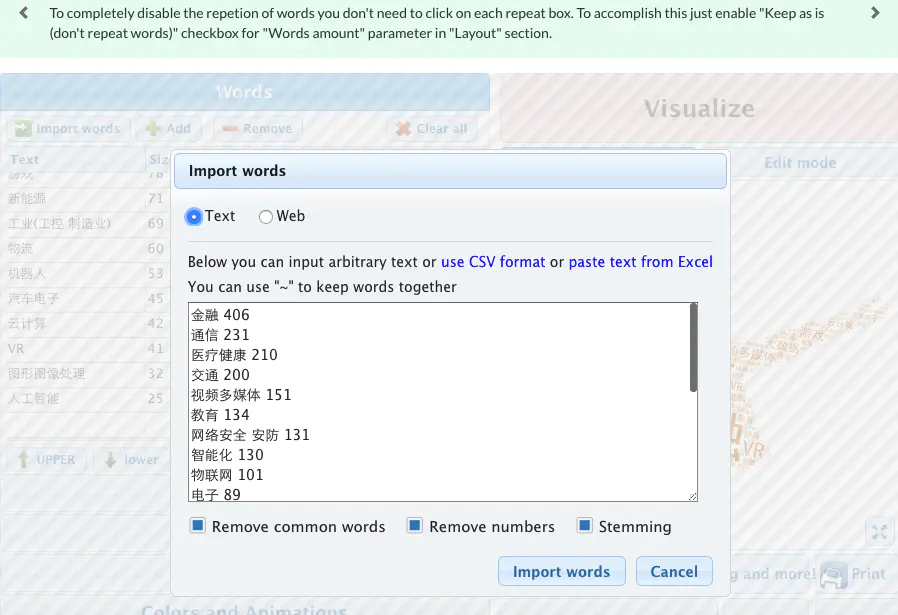This screenshot has height=615, width=898.
Task: Click the 金融 406 line in text area
Action: tap(220, 315)
